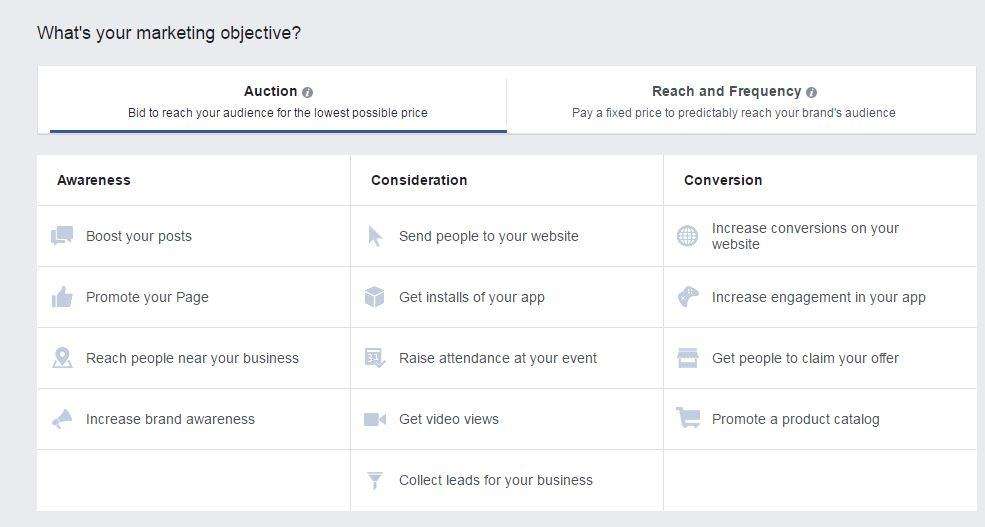Click the video camera icon for video views
This screenshot has width=985, height=527.
(375, 419)
